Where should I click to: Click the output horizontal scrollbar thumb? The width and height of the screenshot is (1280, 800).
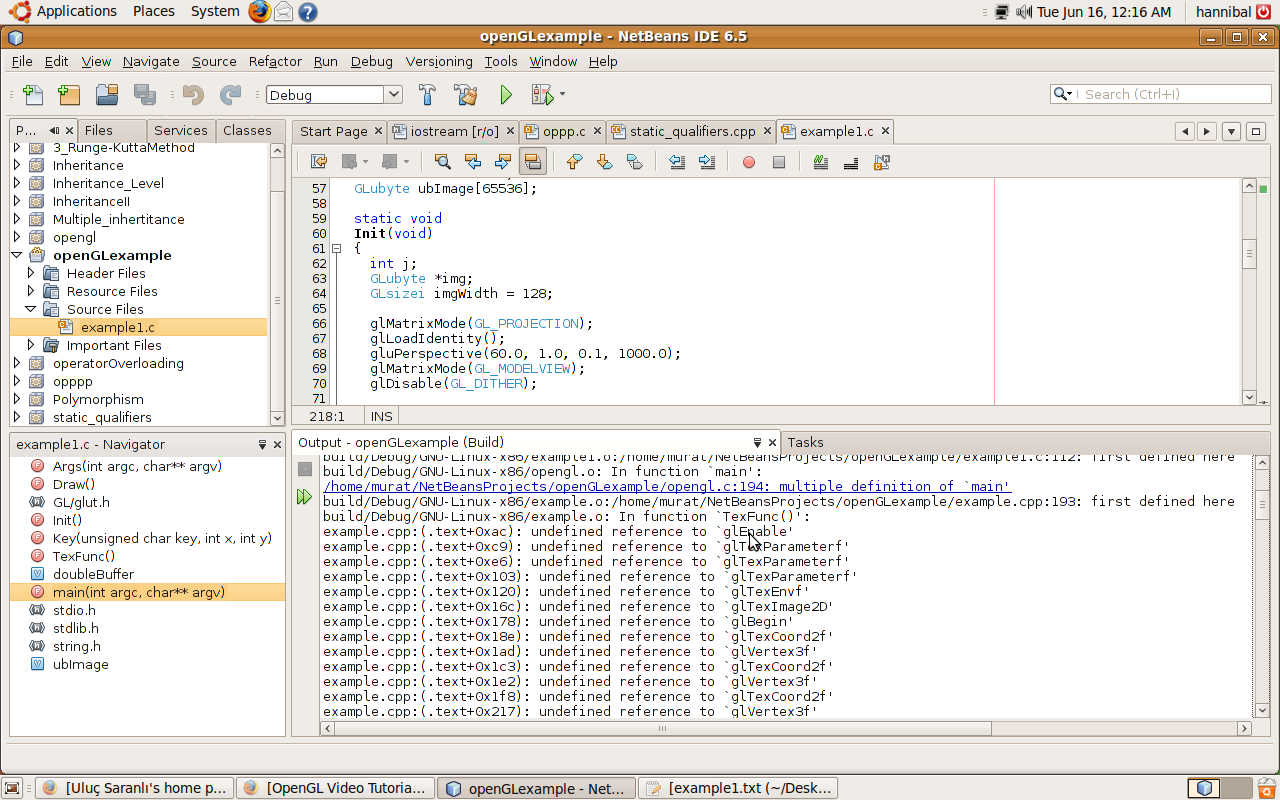point(662,729)
